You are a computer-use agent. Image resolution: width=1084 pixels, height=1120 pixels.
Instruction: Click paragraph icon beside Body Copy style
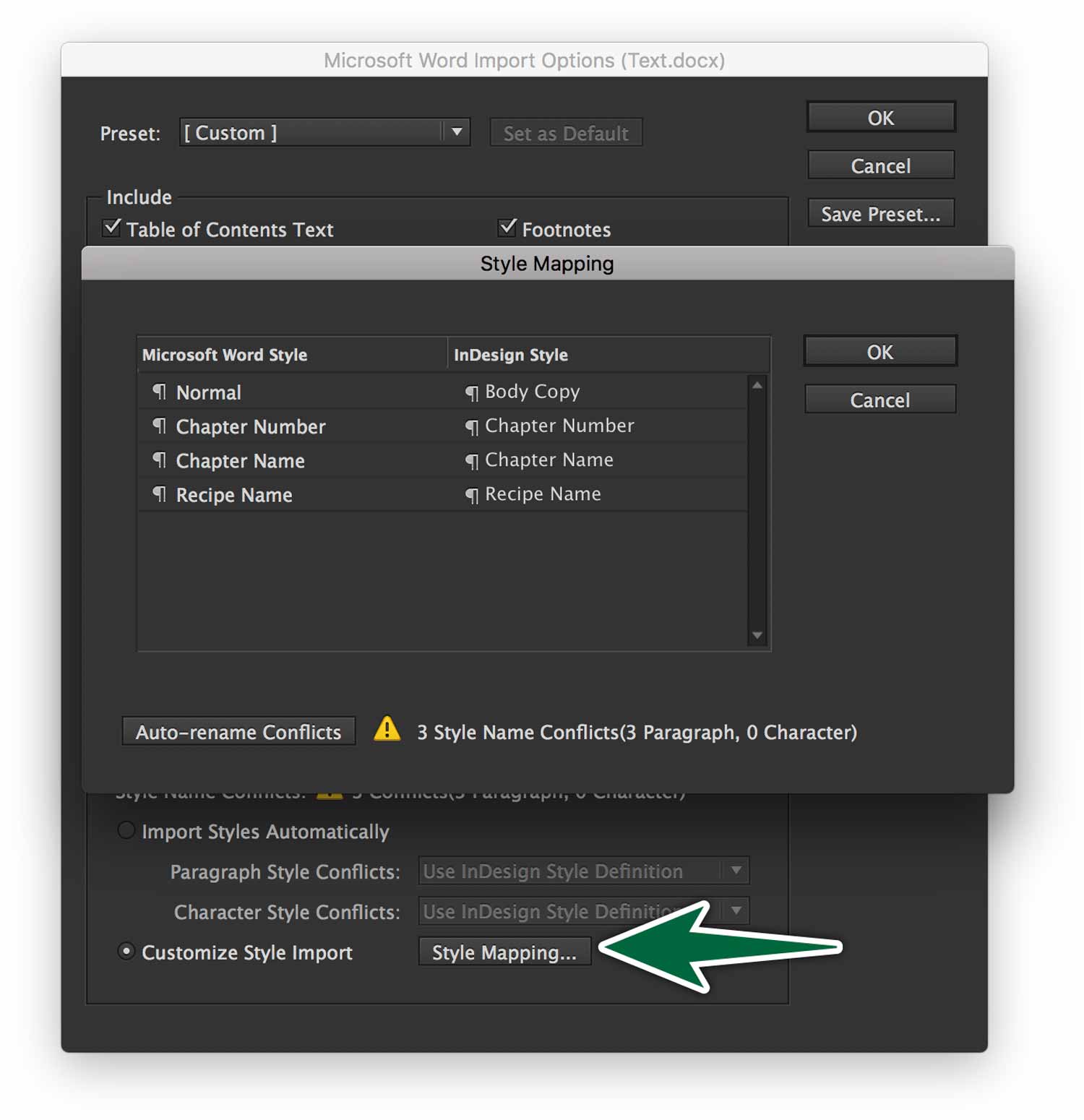[472, 393]
